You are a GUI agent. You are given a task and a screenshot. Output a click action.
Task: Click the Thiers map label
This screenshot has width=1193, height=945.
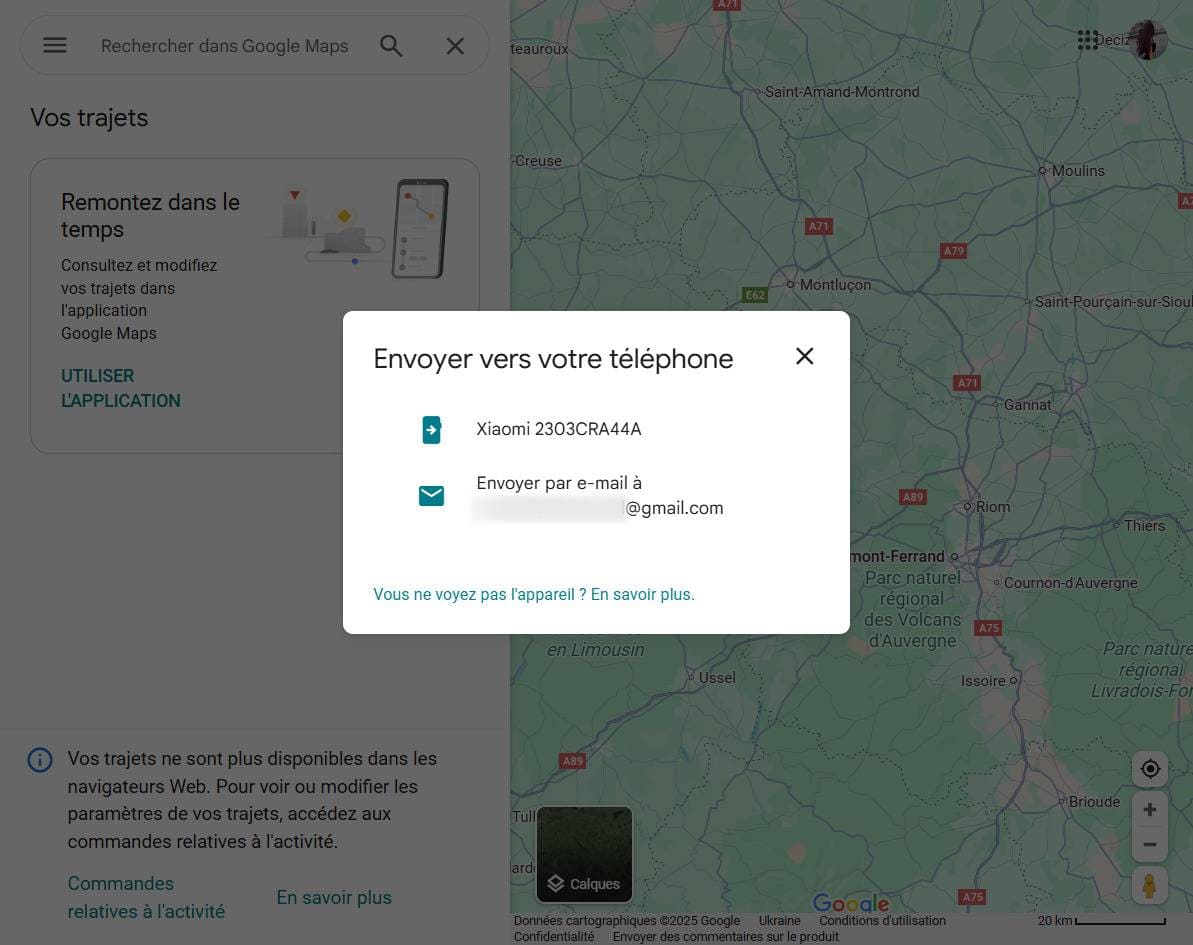(x=1144, y=526)
